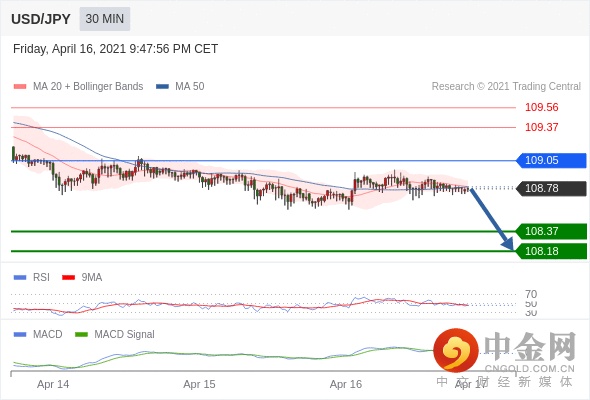Click the 109.37 resistance label

click(x=541, y=127)
